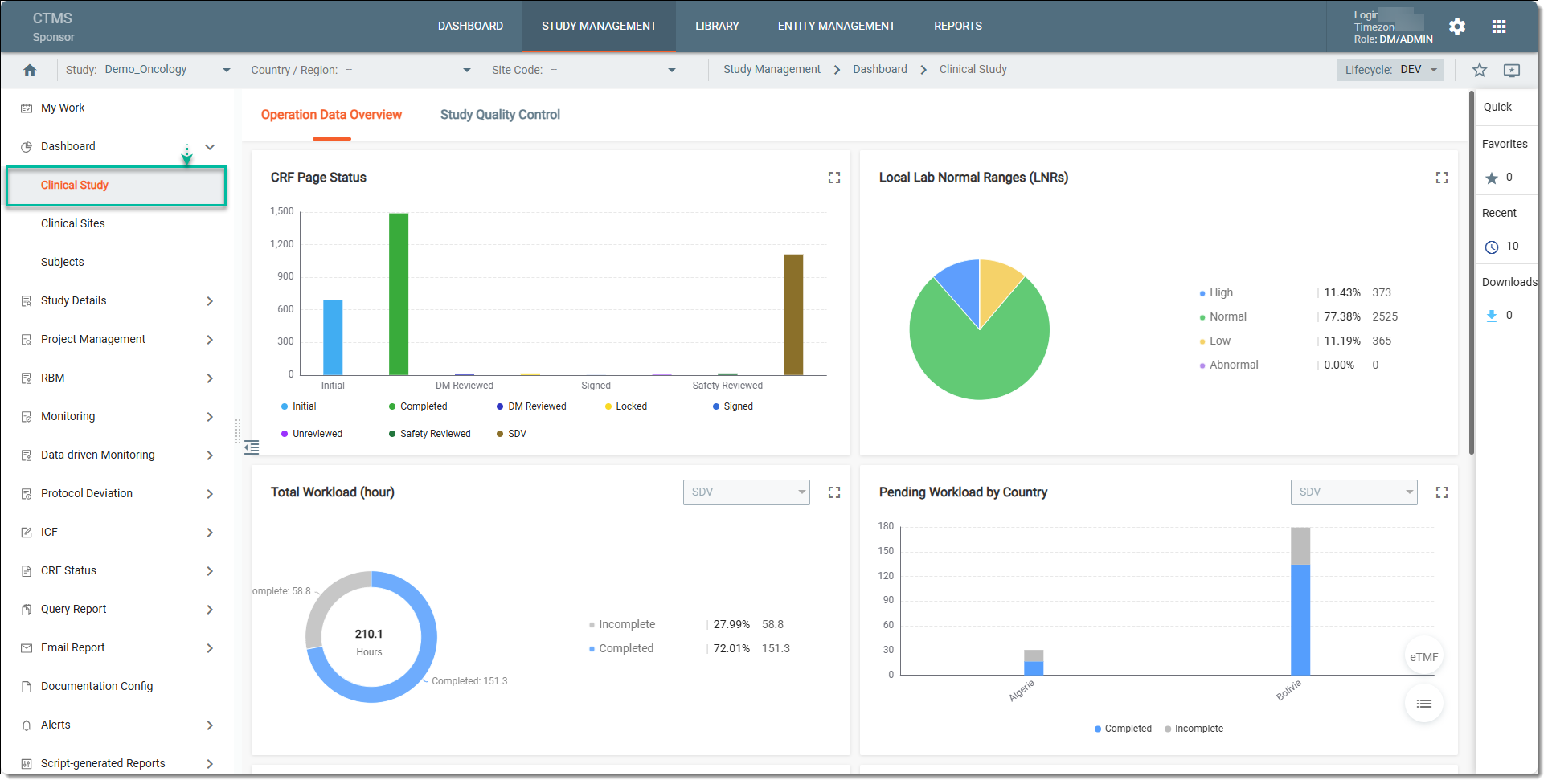Screen dimensions: 1548x784
Task: Open the REPORTS top menu
Action: click(x=960, y=27)
